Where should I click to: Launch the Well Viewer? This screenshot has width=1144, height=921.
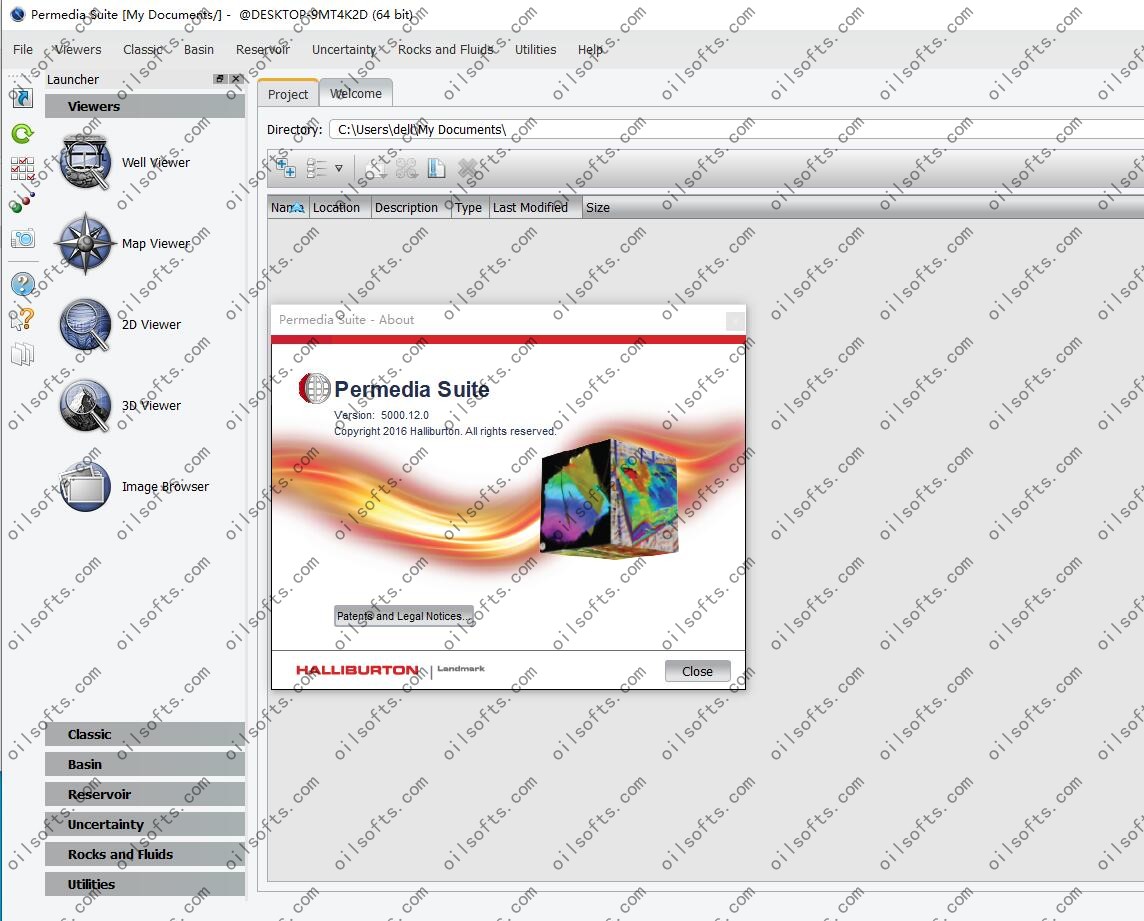coord(125,162)
